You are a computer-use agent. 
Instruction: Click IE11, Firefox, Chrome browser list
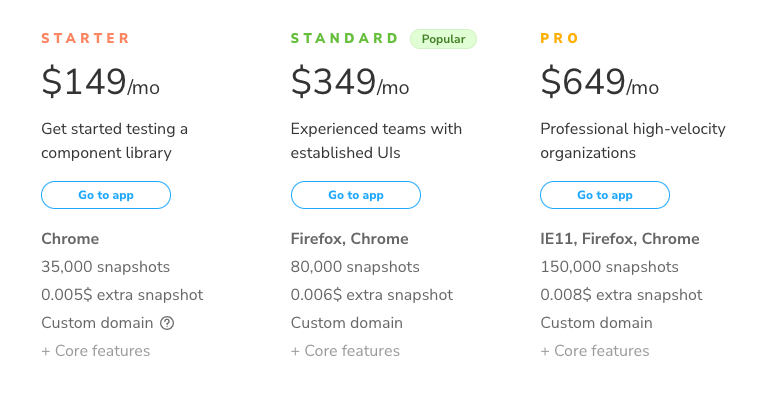pyautogui.click(x=620, y=239)
